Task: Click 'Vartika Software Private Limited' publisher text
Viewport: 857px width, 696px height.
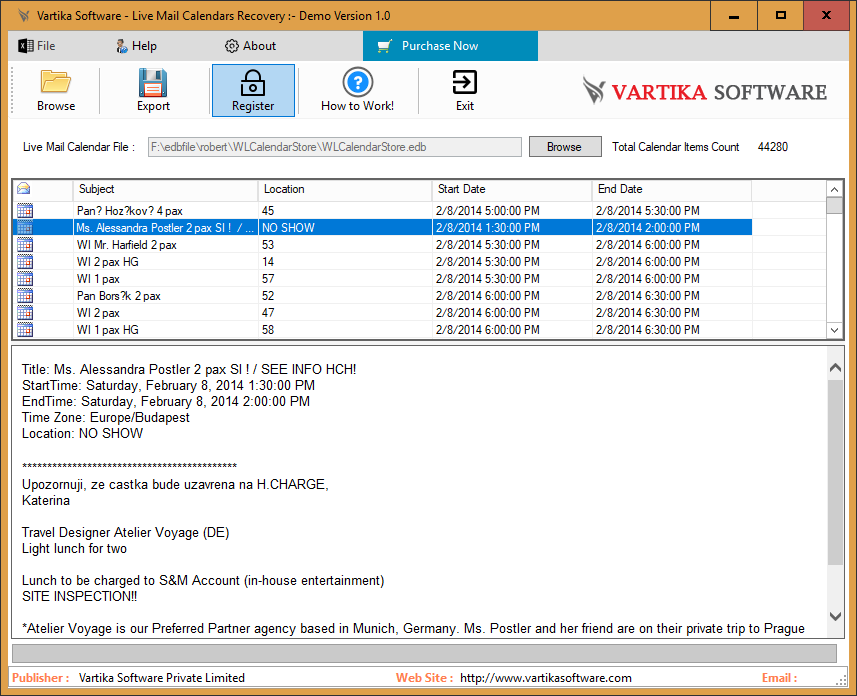Action: pos(162,678)
